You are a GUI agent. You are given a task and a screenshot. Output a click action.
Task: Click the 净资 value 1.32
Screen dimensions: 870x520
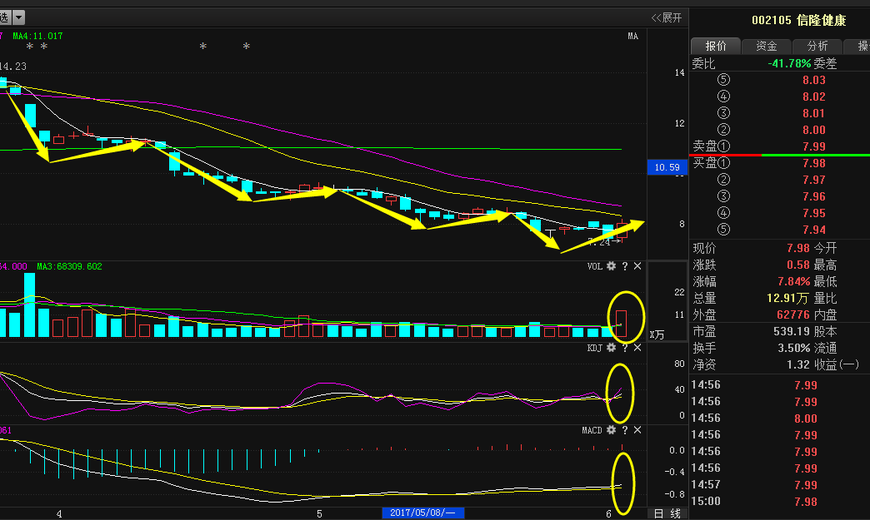[798, 365]
